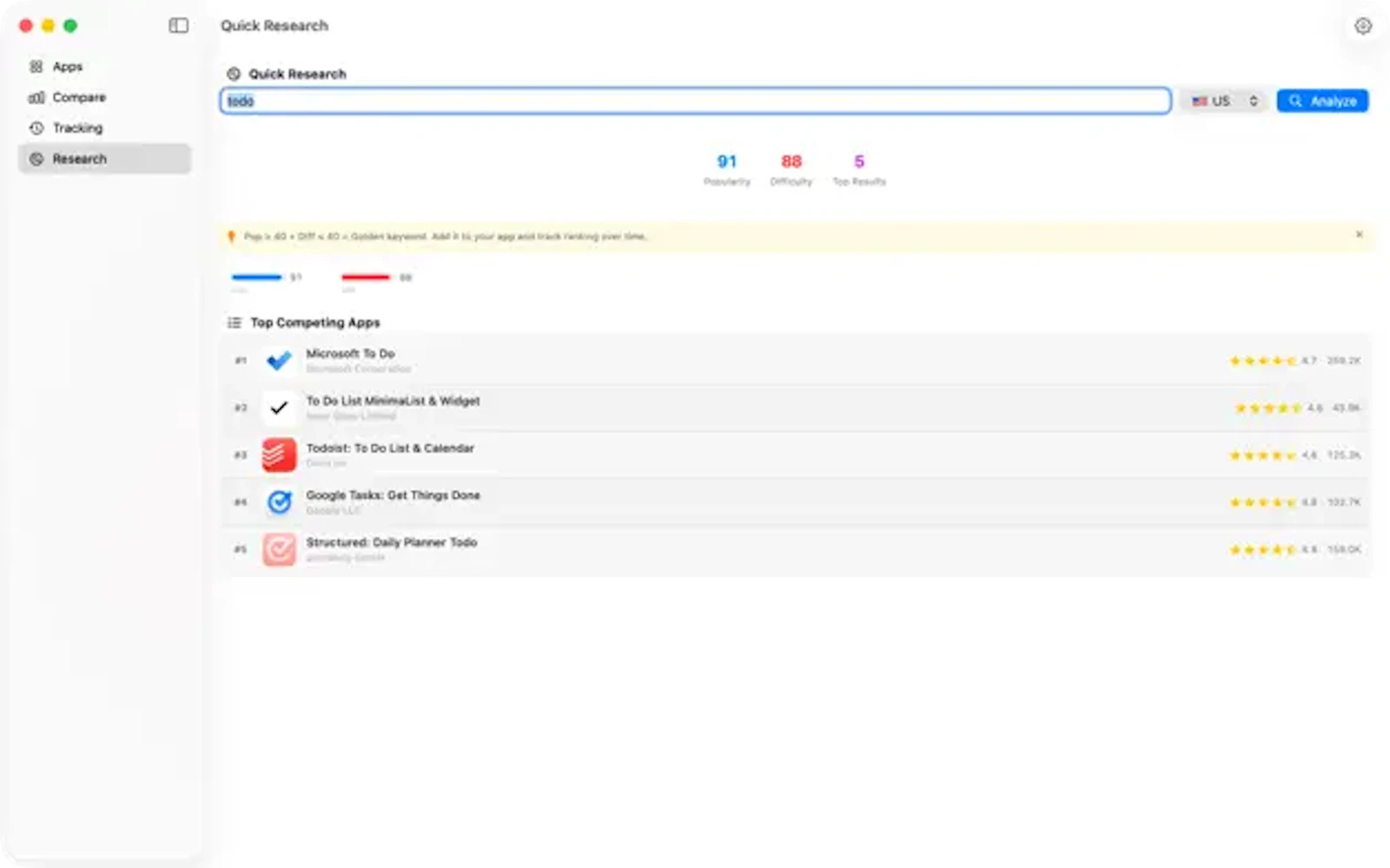This screenshot has height=868, width=1390.
Task: Click star rating of To Do List MinimaList
Action: (1268, 407)
